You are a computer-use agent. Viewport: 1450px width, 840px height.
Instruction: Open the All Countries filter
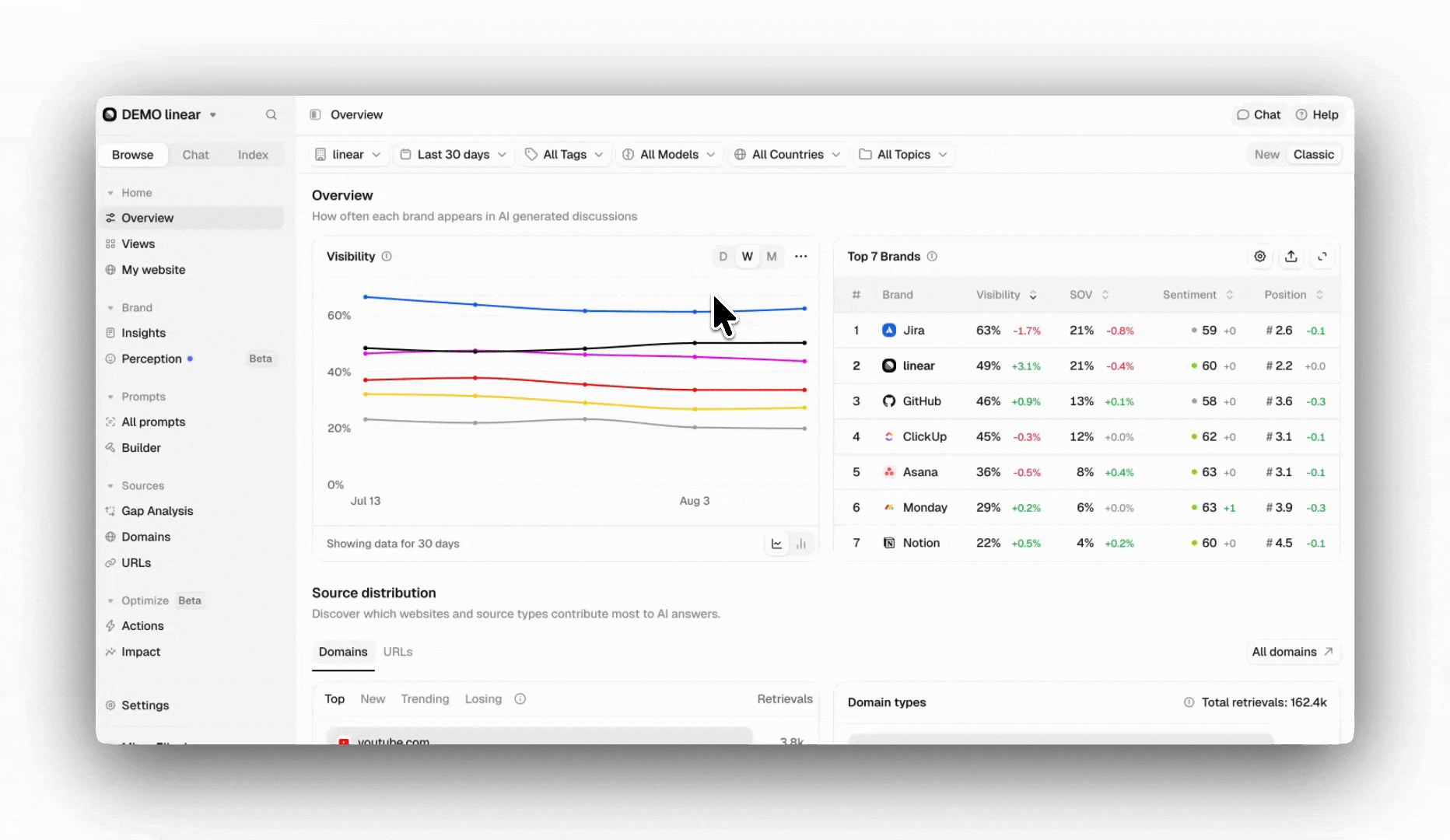point(787,155)
